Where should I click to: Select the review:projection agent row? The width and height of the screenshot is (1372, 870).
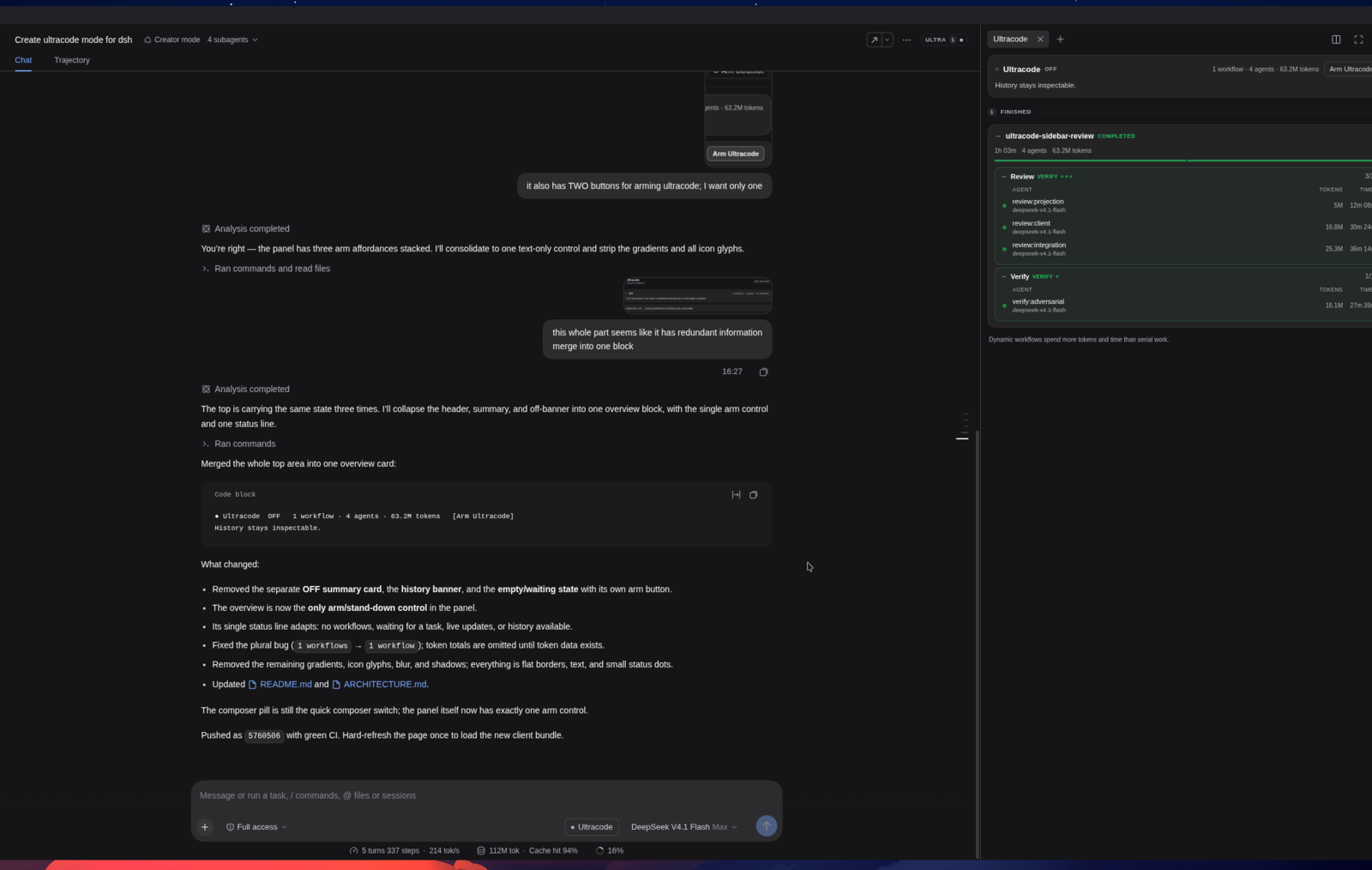[x=1185, y=206]
